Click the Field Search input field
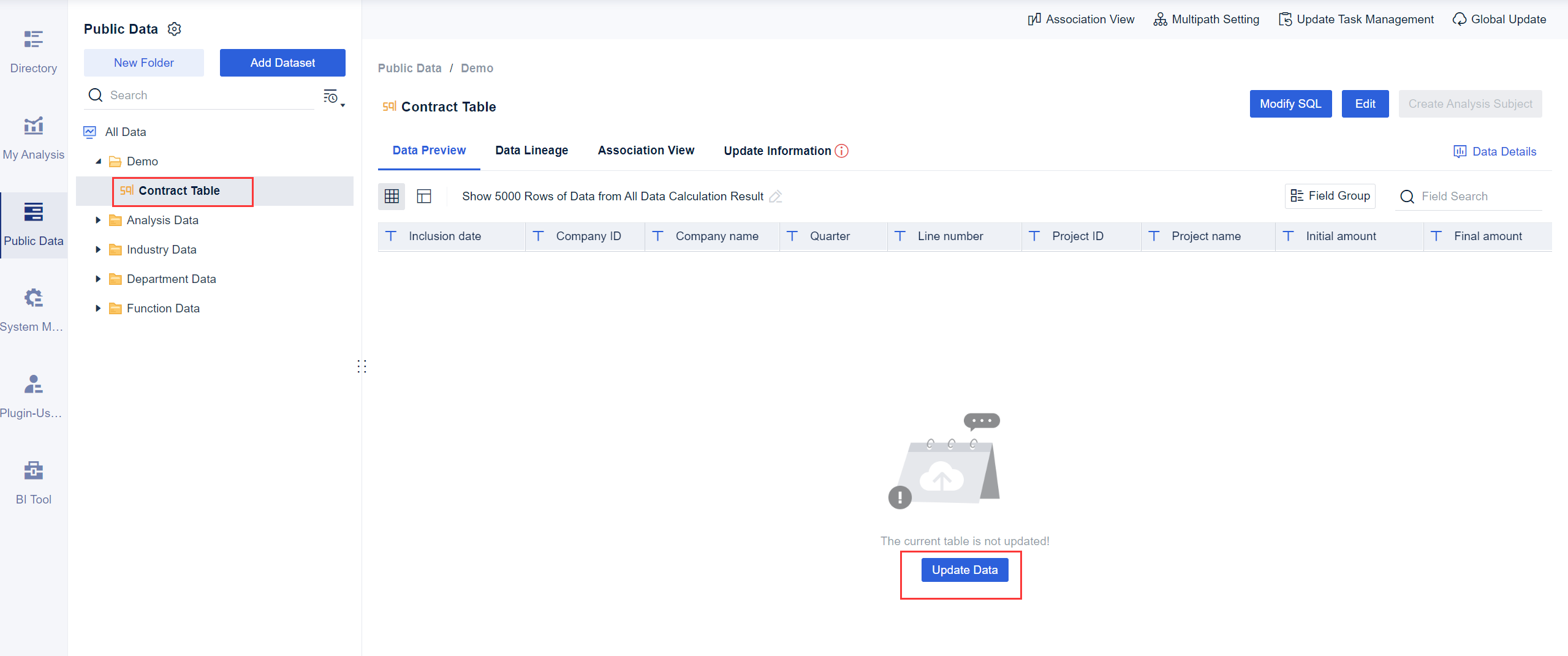The height and width of the screenshot is (656, 1568). pyautogui.click(x=1471, y=196)
